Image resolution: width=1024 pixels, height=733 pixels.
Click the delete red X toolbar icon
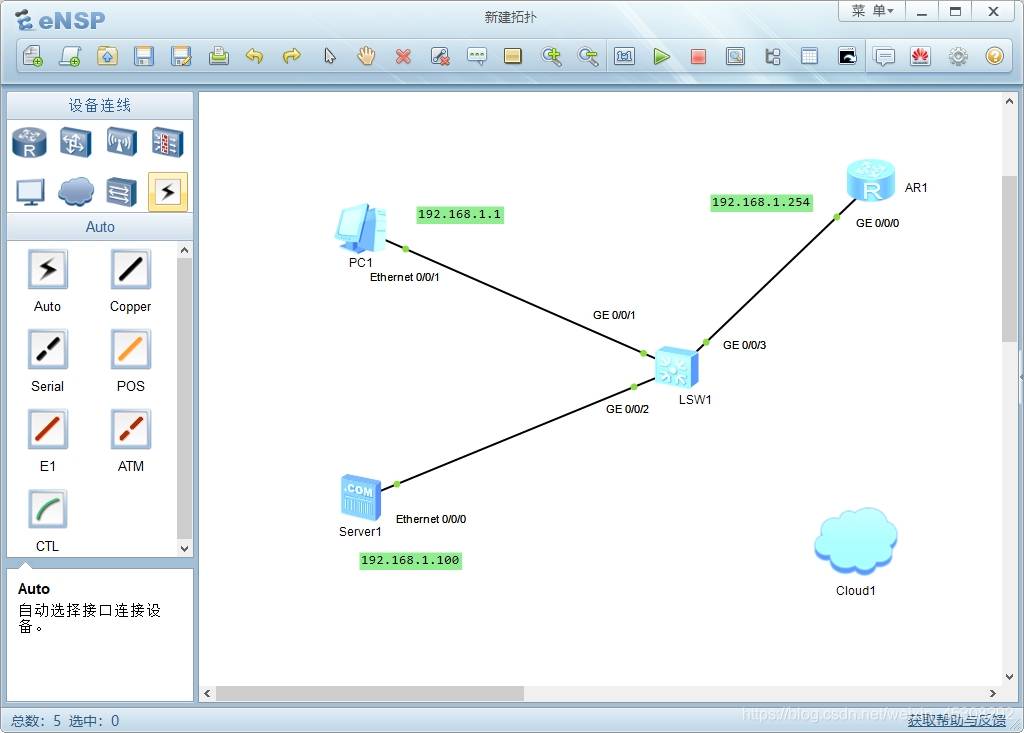[404, 57]
